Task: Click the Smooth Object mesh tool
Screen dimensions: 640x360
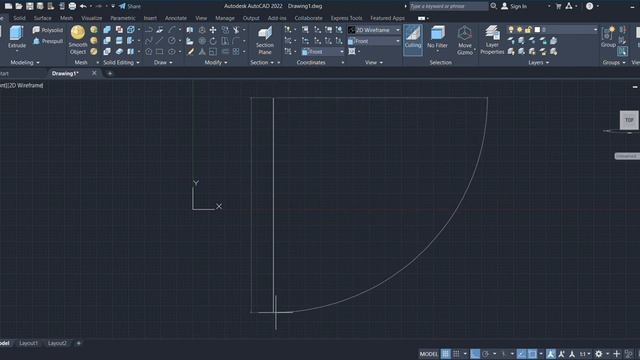Action: pyautogui.click(x=78, y=40)
